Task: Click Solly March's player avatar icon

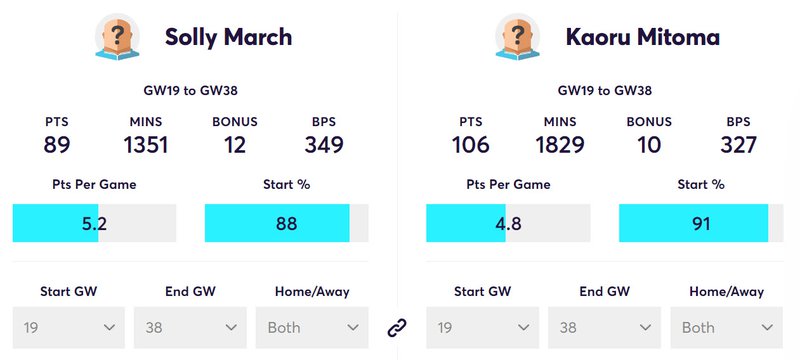Action: pyautogui.click(x=117, y=37)
